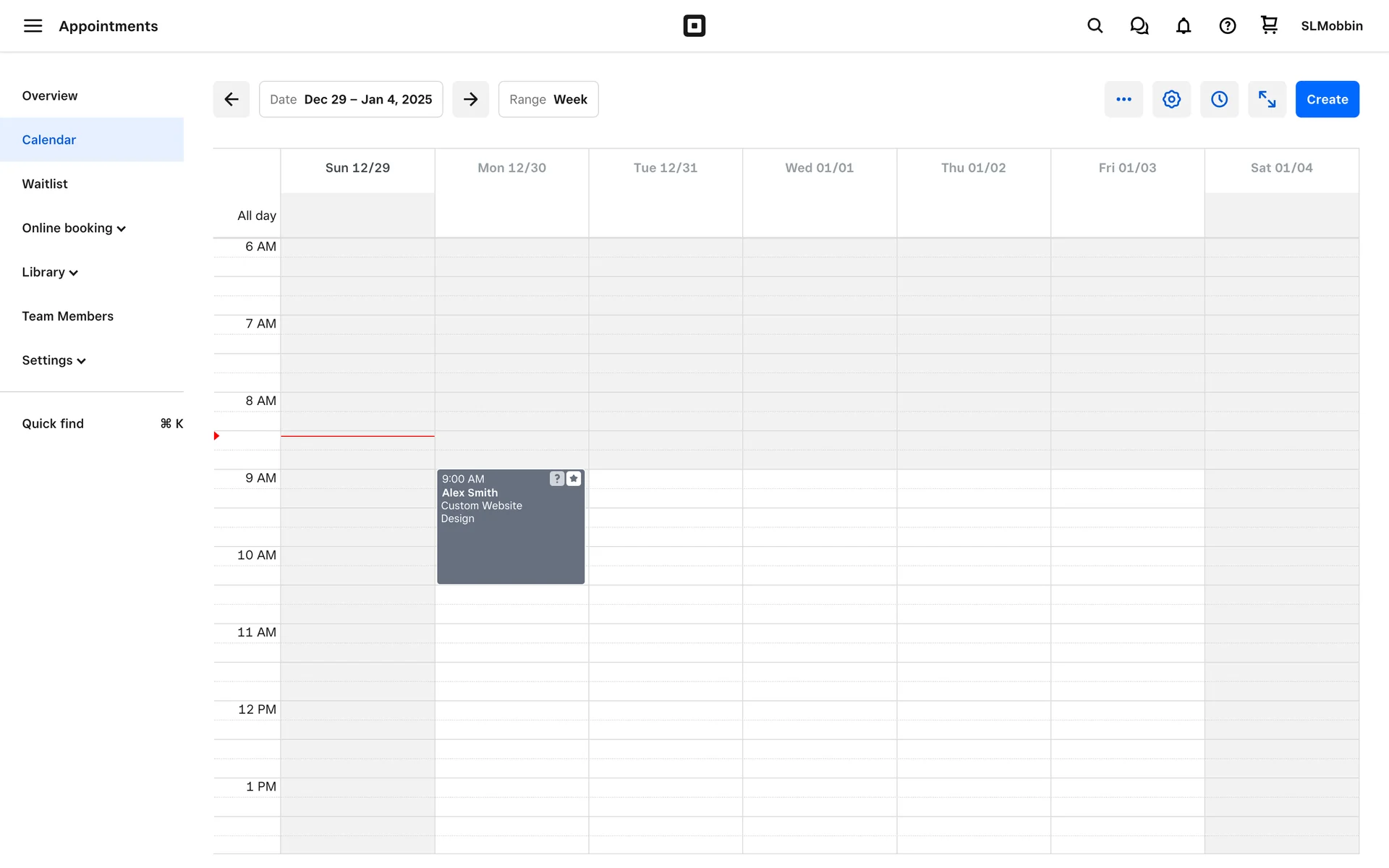Expand the Online booking submenu
Screen dimensions: 1389x868
pos(74,228)
